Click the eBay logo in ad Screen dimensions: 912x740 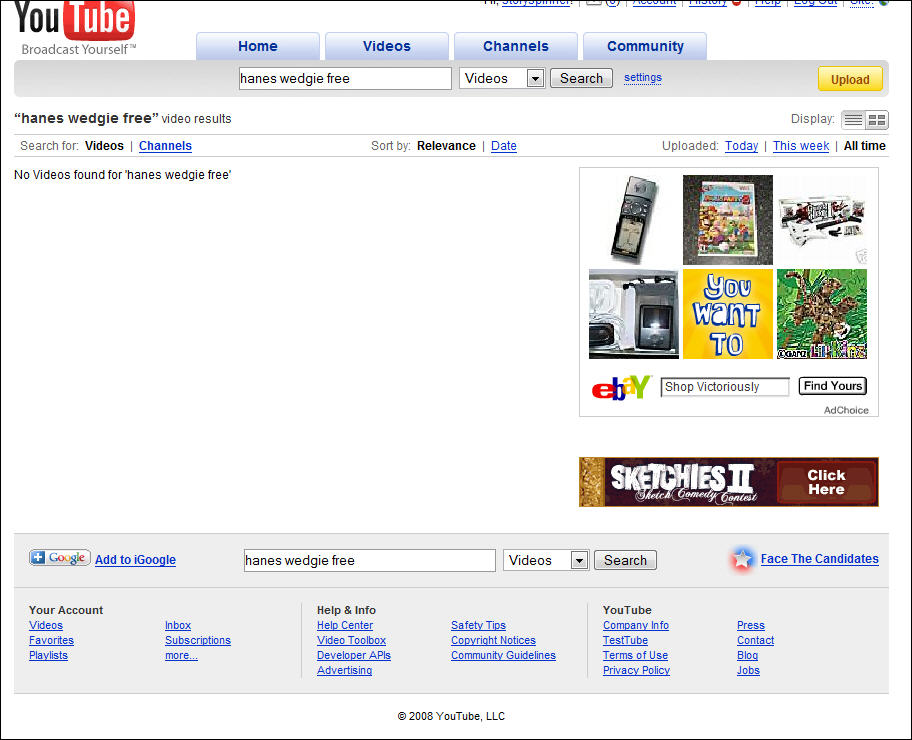(621, 387)
